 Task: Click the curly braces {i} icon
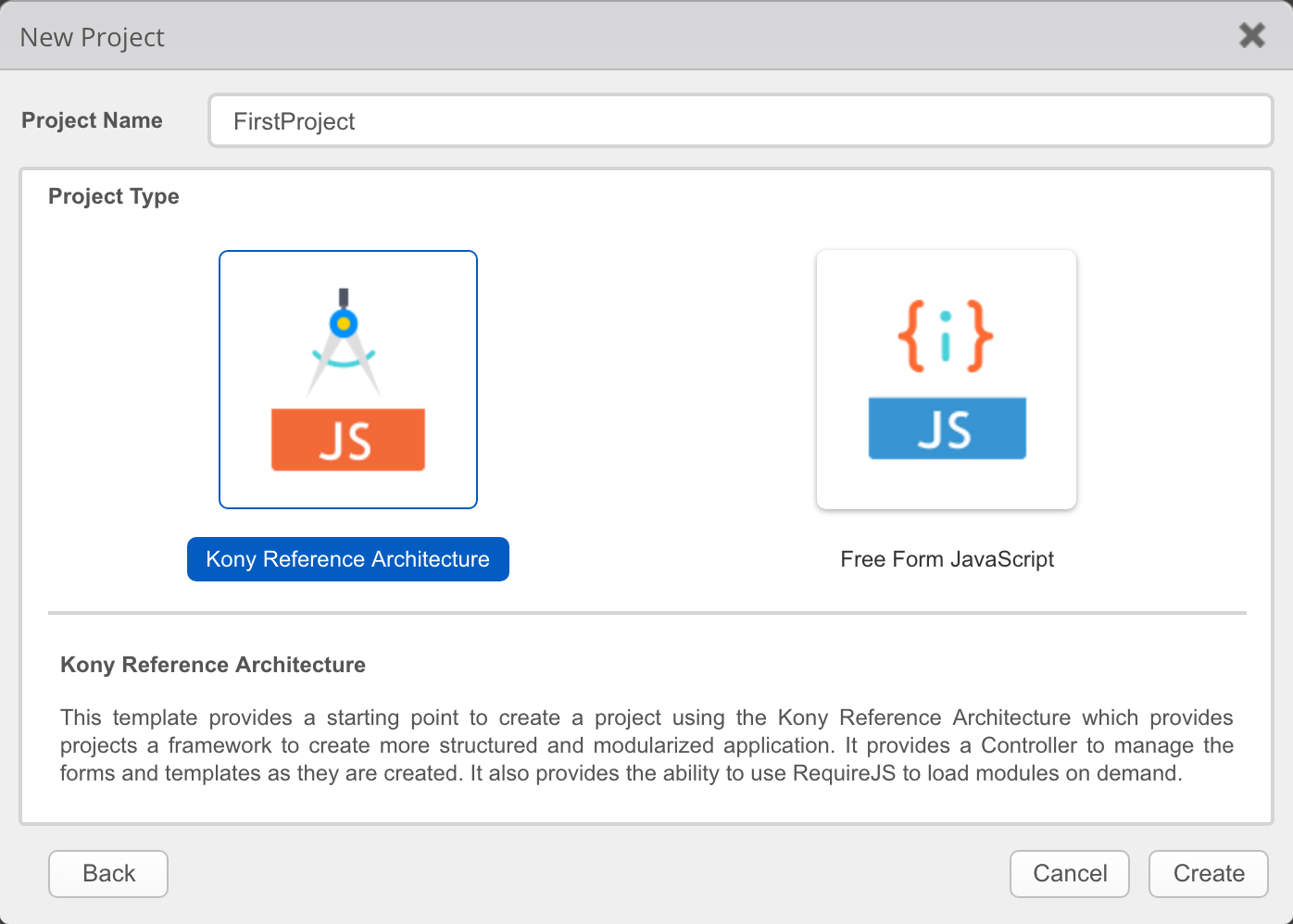[x=946, y=336]
